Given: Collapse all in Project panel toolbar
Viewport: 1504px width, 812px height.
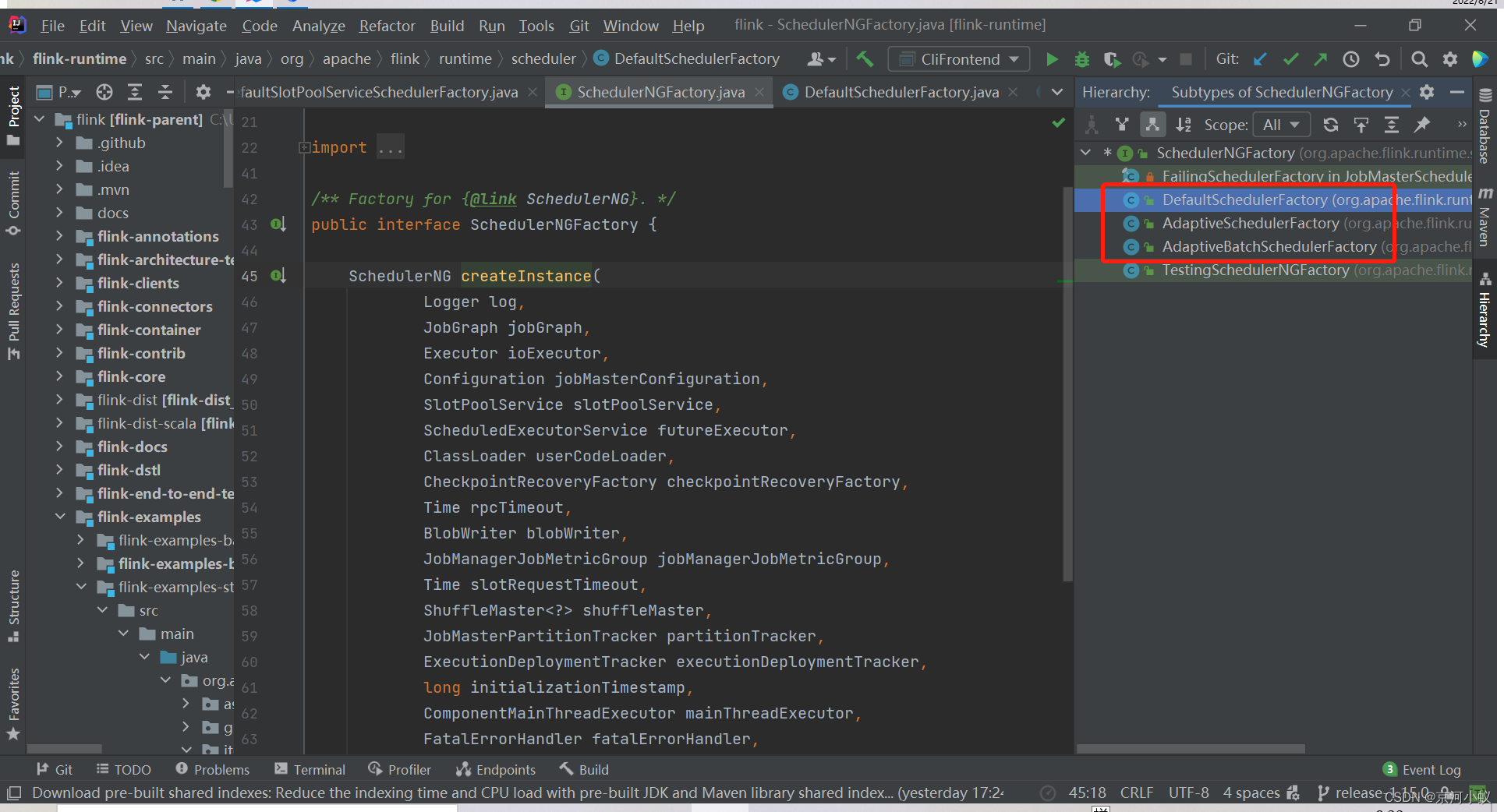Looking at the screenshot, I should coord(165,93).
